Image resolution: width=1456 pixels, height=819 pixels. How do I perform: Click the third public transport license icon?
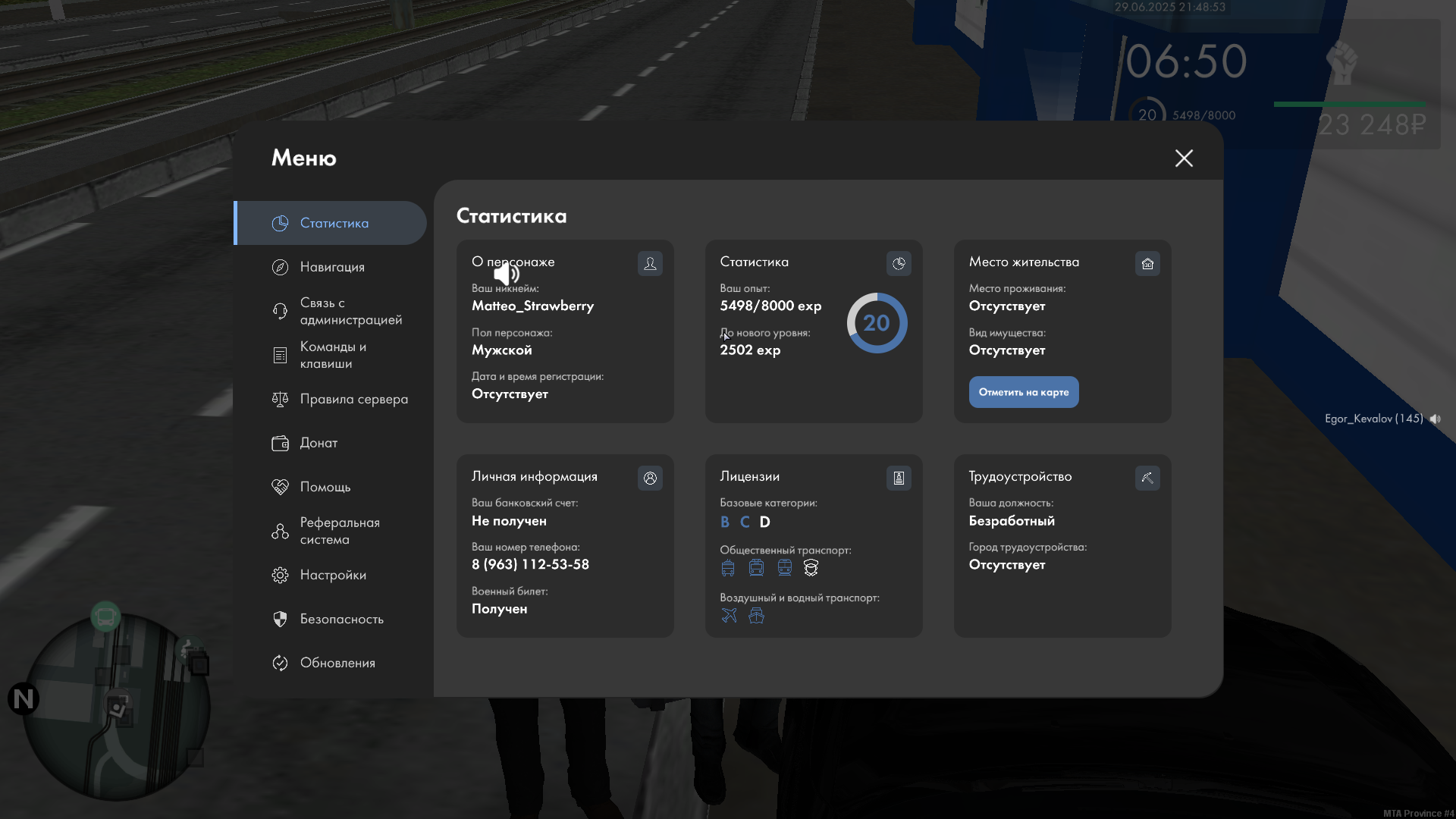(785, 568)
